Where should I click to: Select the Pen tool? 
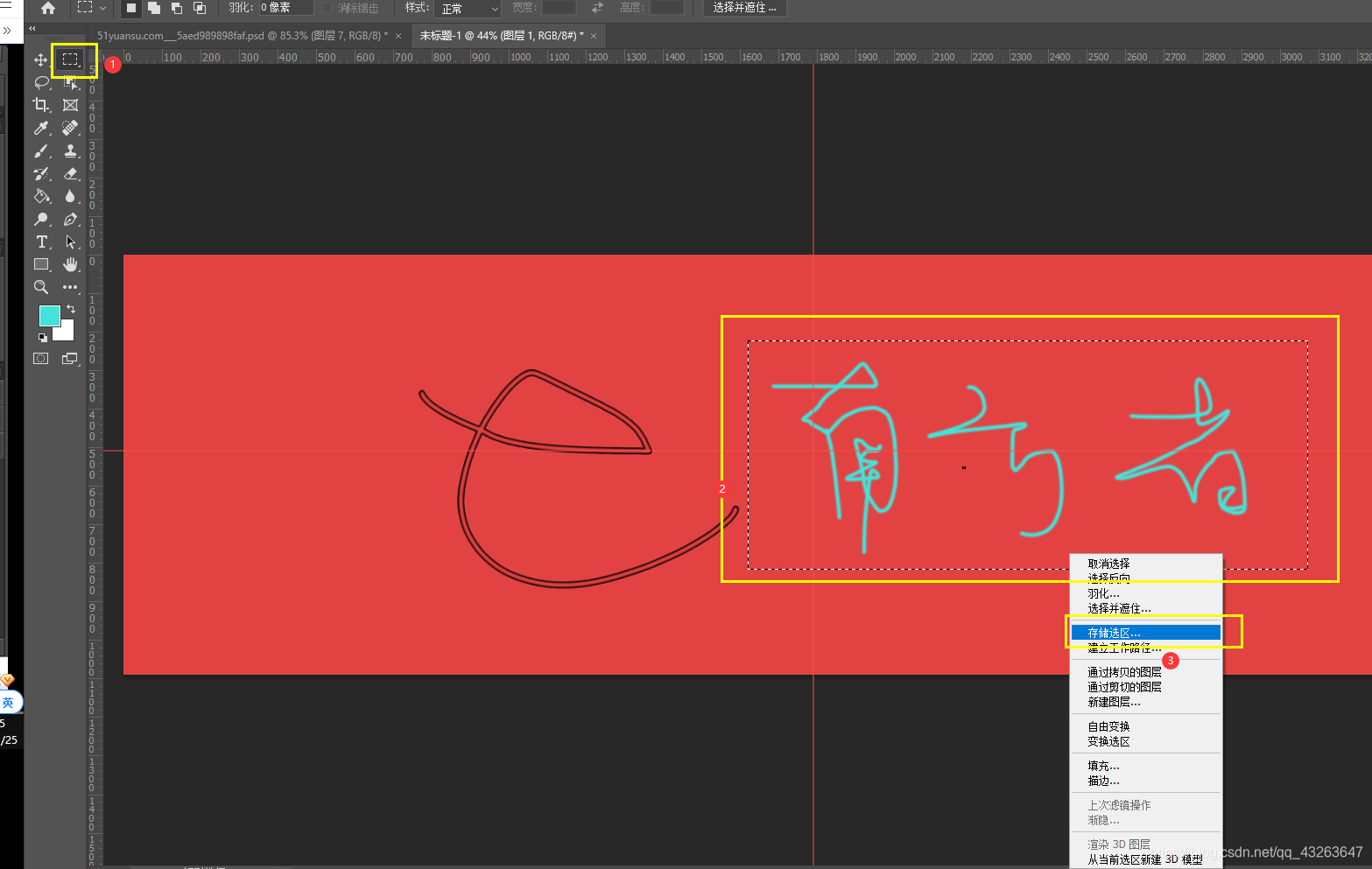click(x=70, y=219)
